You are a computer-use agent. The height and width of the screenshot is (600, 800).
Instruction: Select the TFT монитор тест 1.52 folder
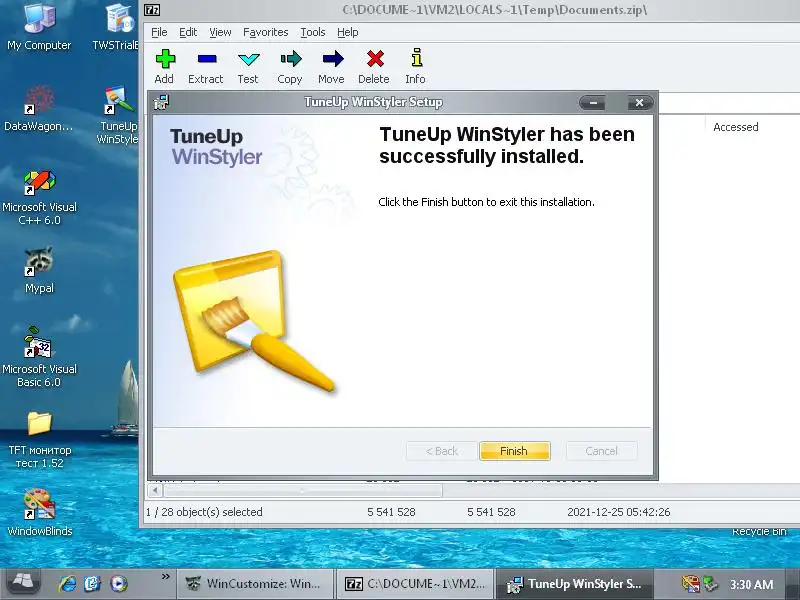(40, 441)
